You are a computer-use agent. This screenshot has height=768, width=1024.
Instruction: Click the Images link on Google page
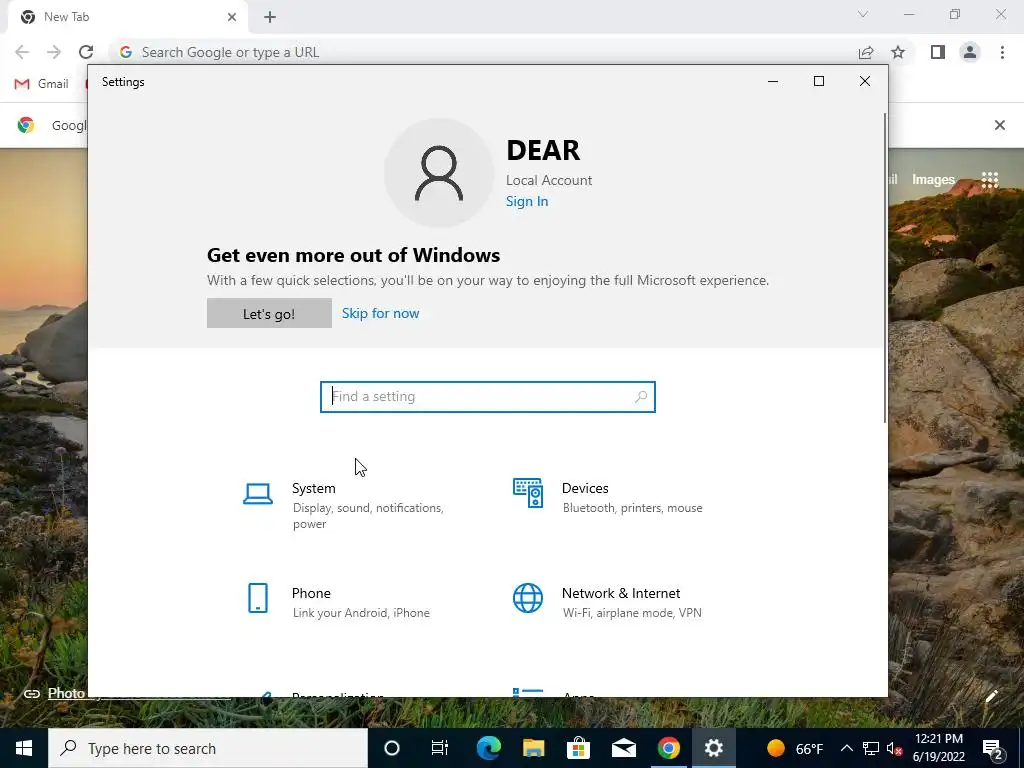[x=933, y=180]
